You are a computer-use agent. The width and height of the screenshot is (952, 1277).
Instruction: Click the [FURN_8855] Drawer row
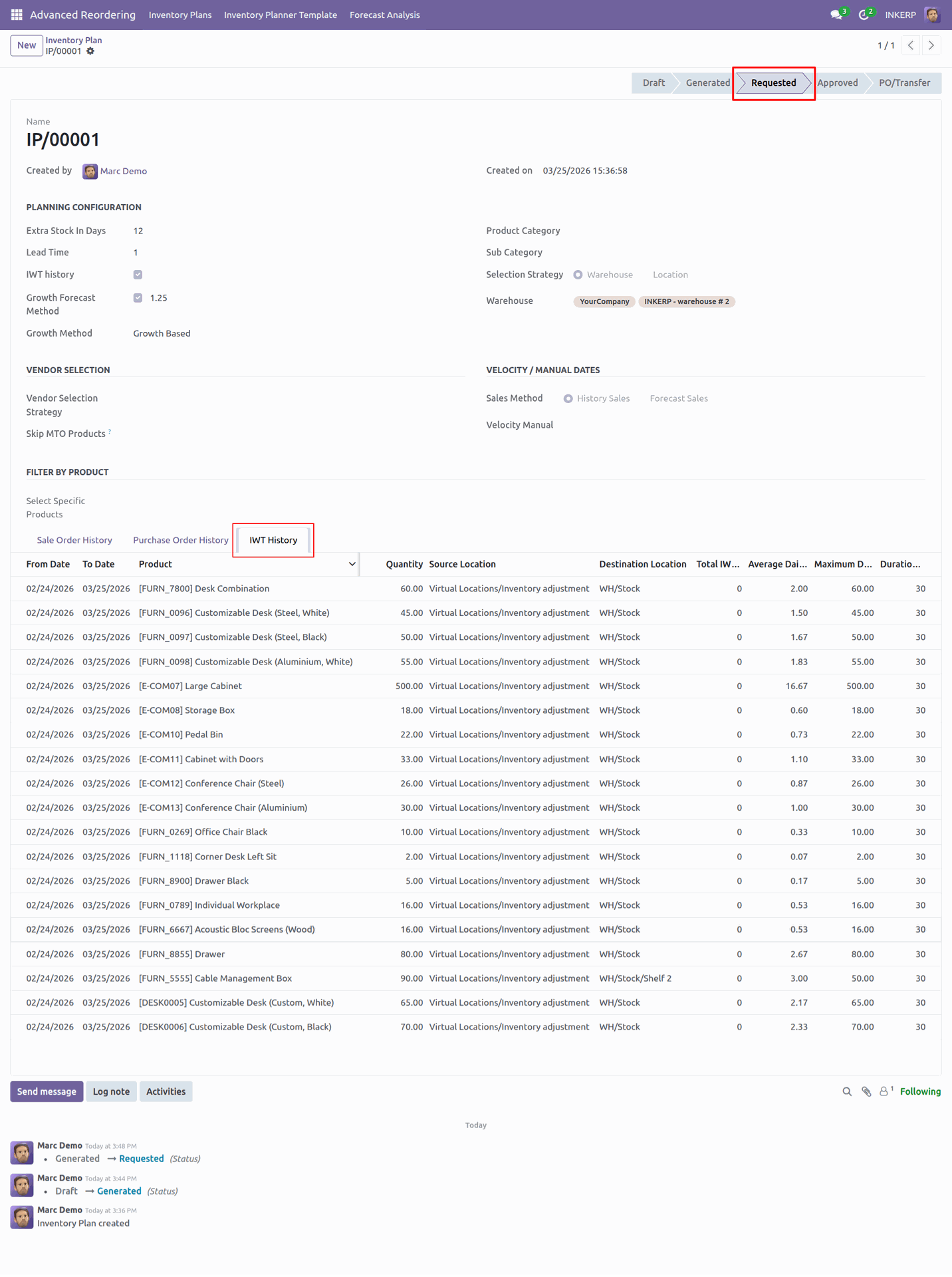[x=476, y=954]
